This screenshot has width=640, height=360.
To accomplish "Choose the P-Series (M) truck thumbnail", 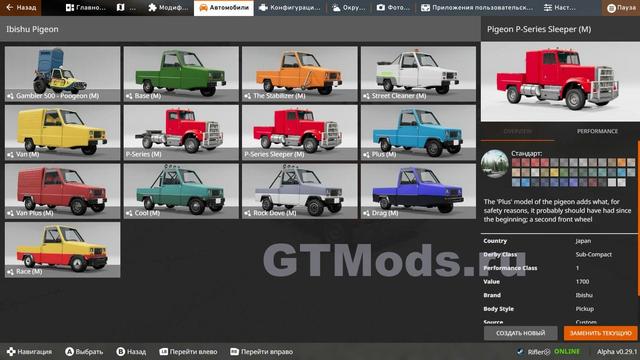I will [x=181, y=132].
